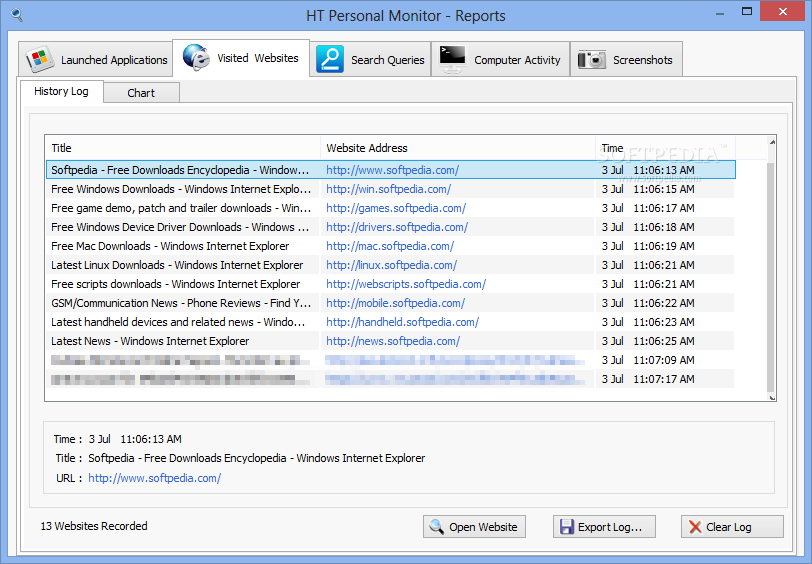Select the Free scripts downloads row
812x564 pixels.
[x=391, y=284]
